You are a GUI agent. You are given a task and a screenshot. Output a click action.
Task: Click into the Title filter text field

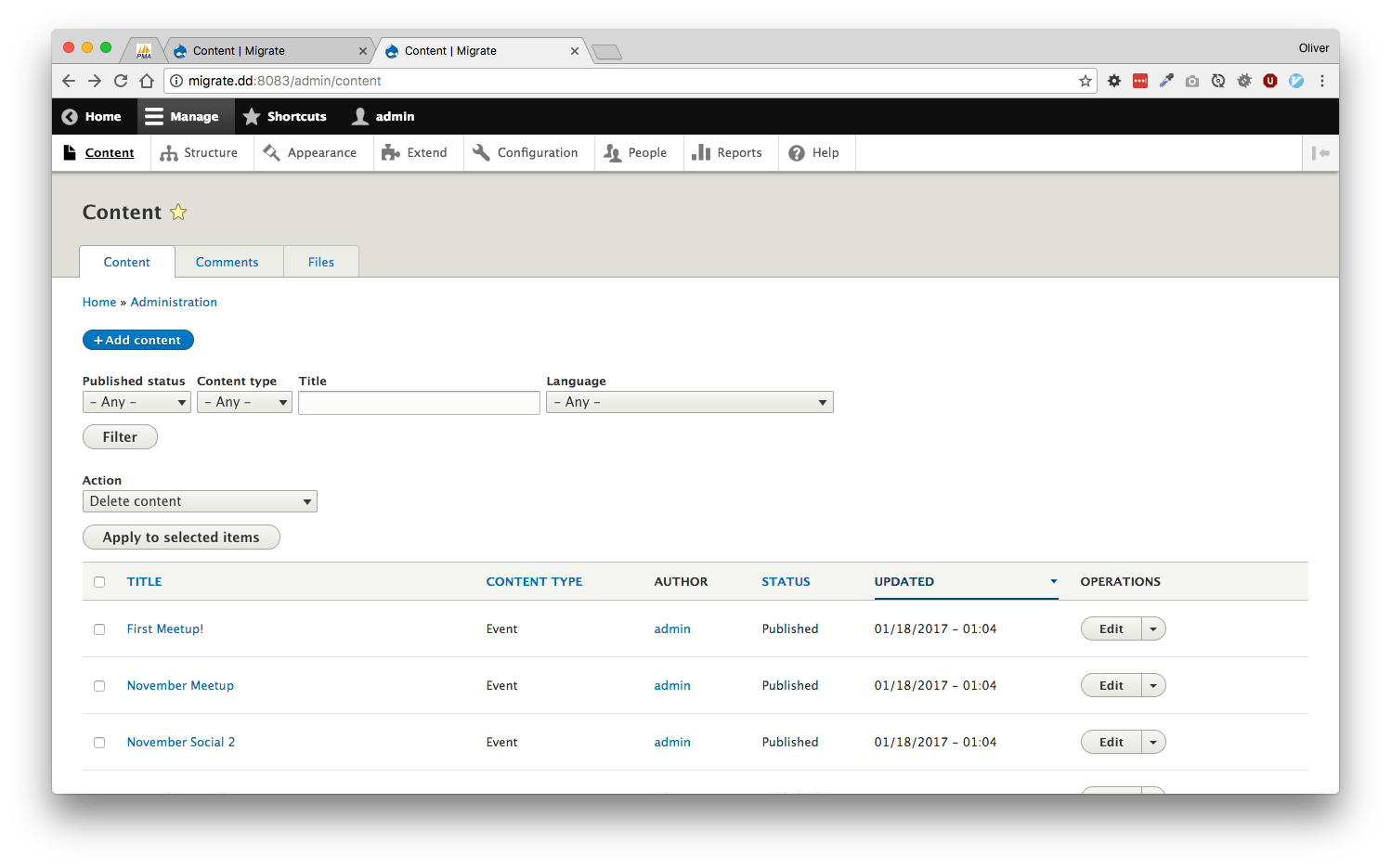419,402
